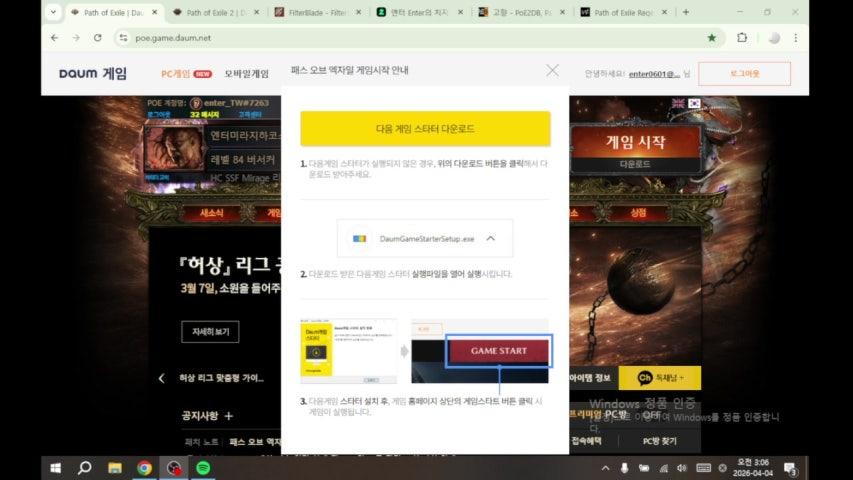Open the network tray icon
Viewport: 853px width, 480px height.
(663, 468)
